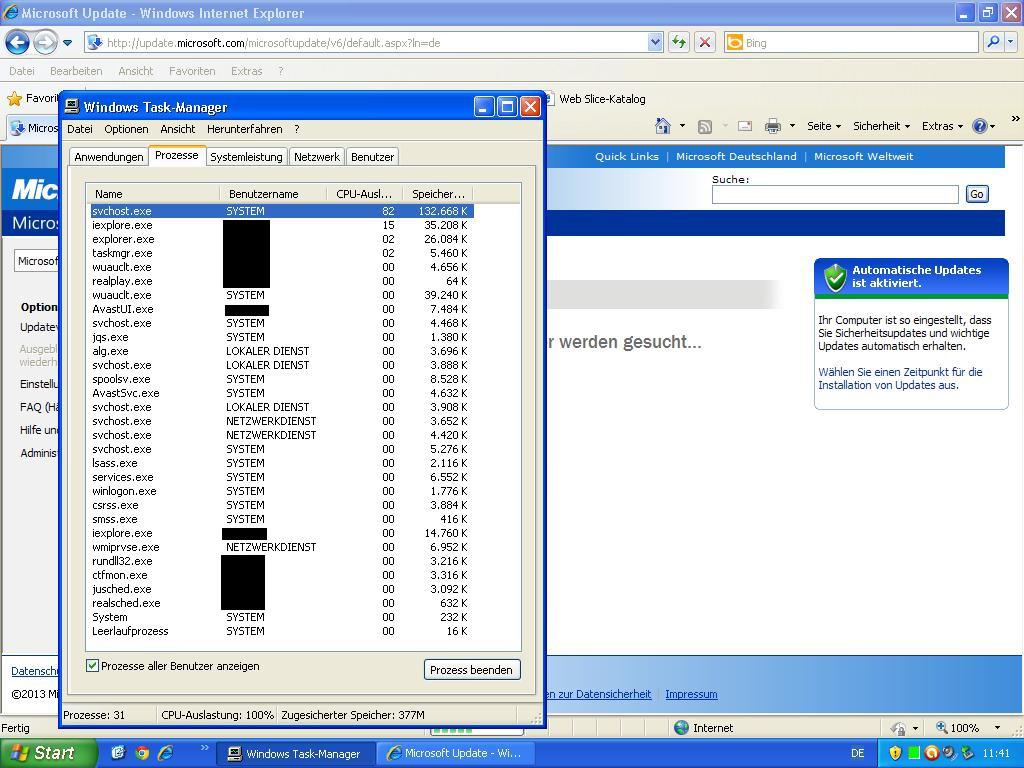This screenshot has height=768, width=1024.
Task: Select the AvastUI.exe process row
Action: pyautogui.click(x=281, y=309)
